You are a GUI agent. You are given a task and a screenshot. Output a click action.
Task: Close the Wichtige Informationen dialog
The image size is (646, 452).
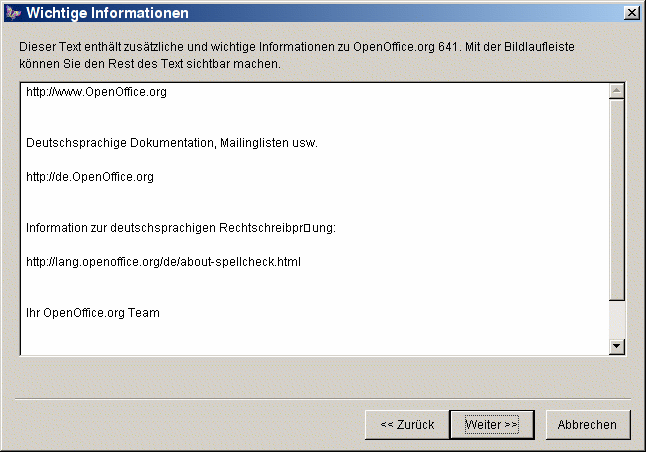pyautogui.click(x=631, y=13)
